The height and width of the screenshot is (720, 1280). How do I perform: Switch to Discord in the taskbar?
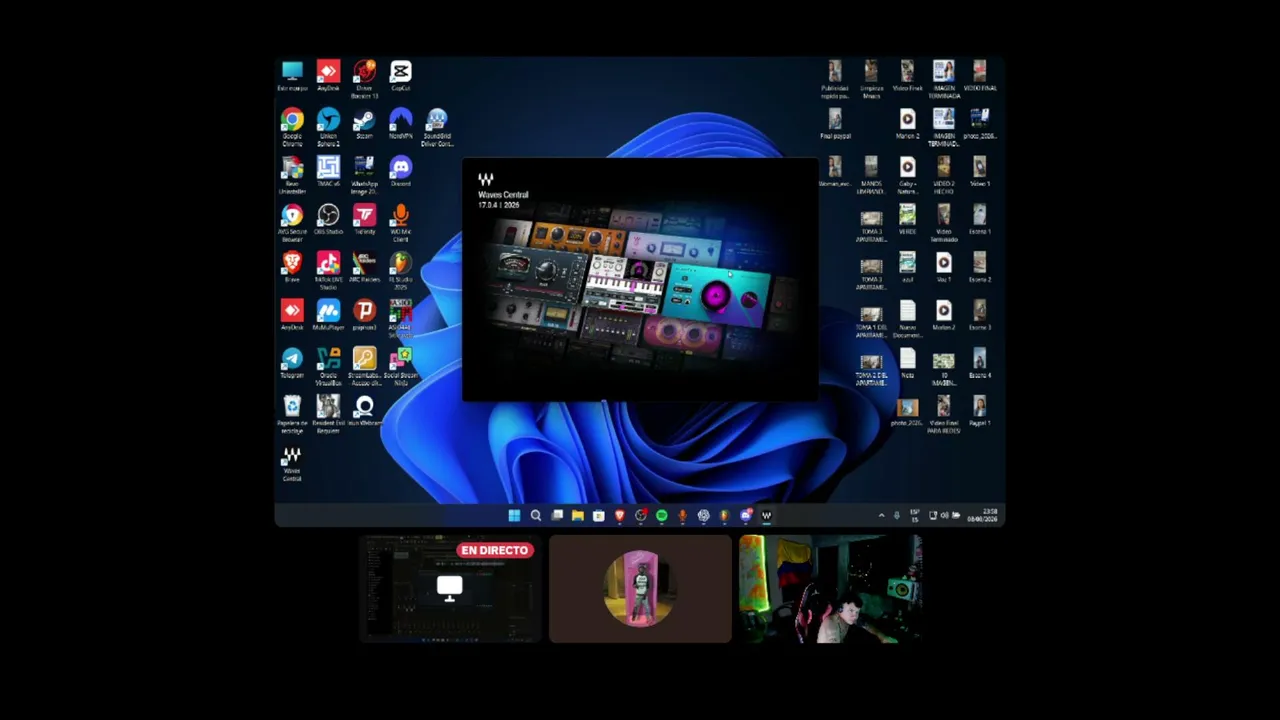pyautogui.click(x=745, y=516)
